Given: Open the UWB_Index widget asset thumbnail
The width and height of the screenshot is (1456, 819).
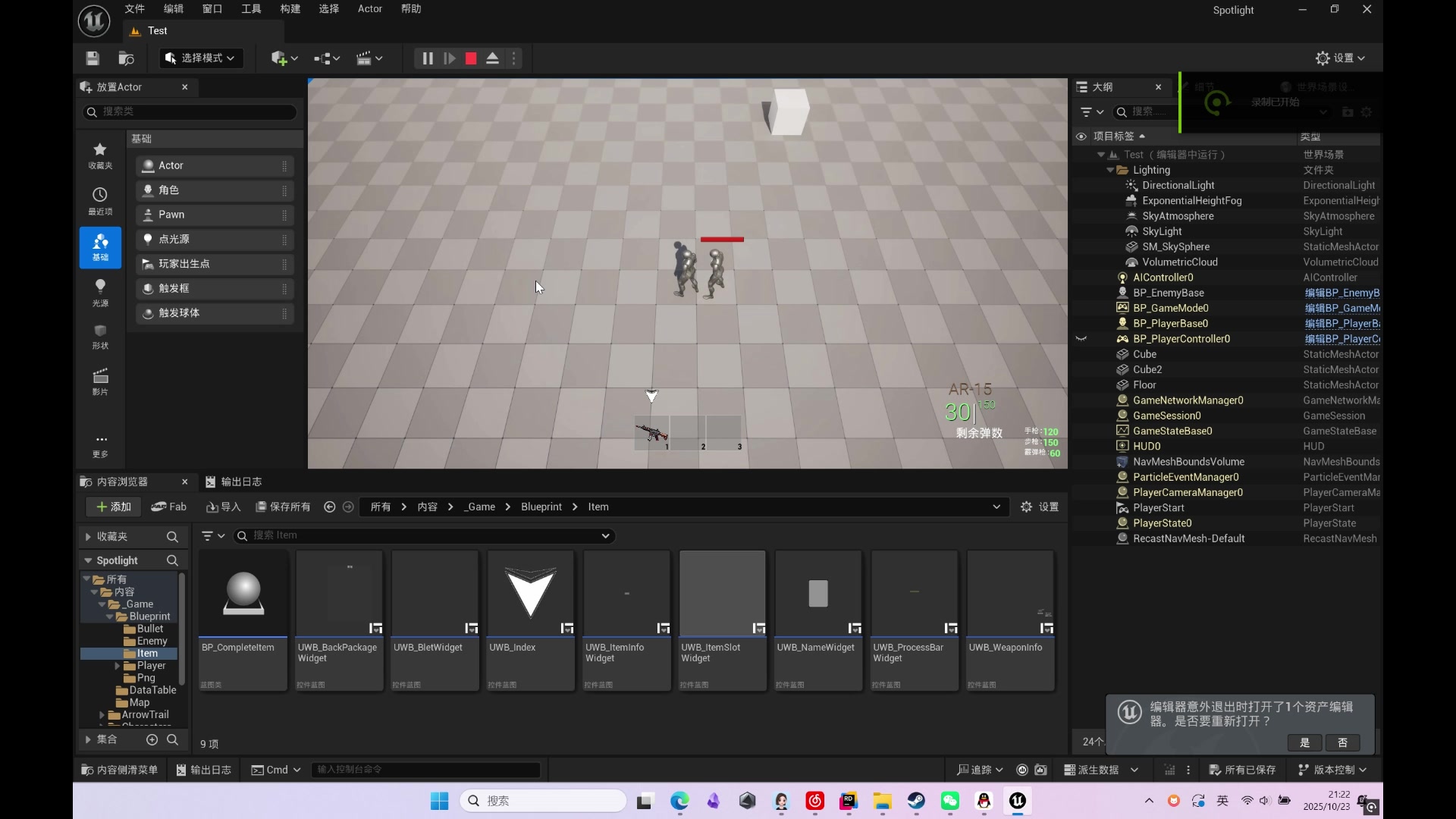Looking at the screenshot, I should [531, 594].
